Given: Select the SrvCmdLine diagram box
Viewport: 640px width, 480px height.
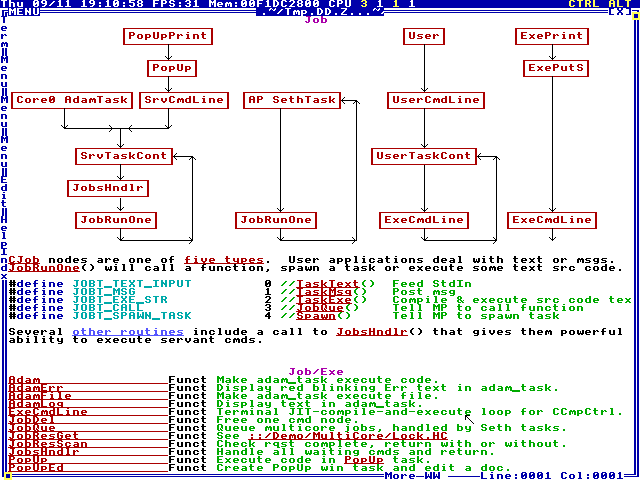Looking at the screenshot, I should tap(184, 100).
